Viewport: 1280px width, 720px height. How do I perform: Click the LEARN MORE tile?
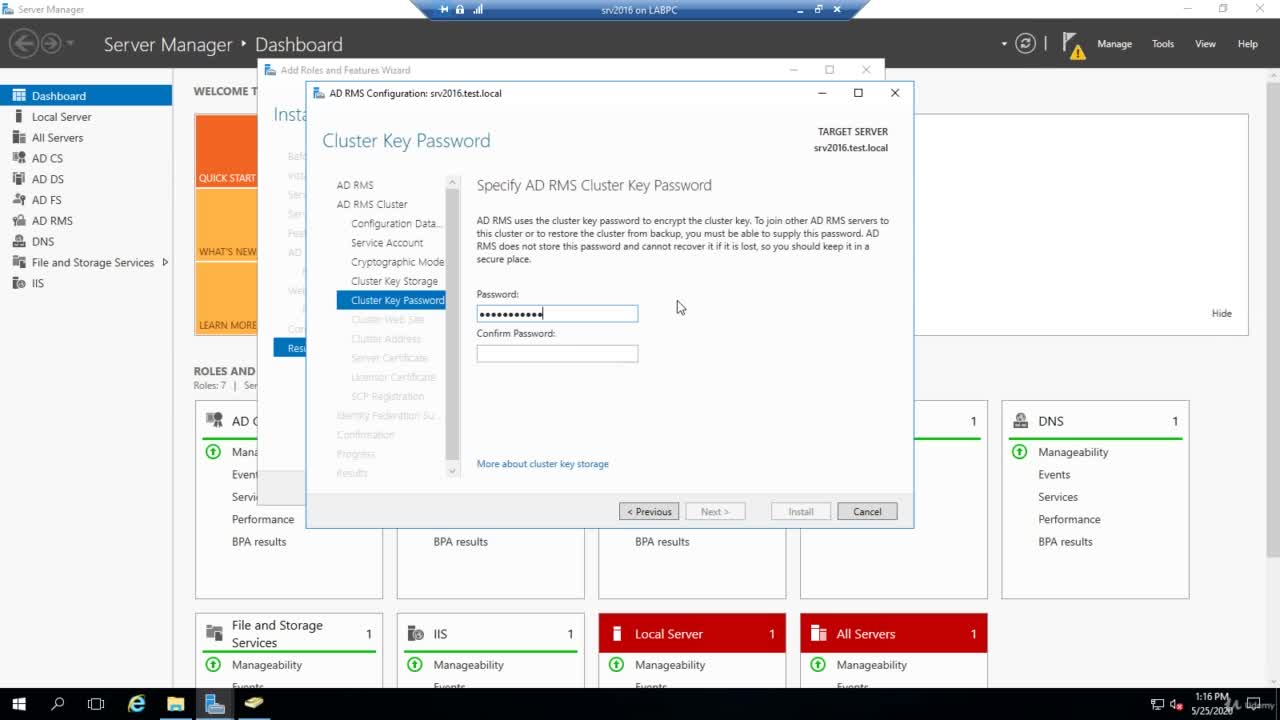pos(226,298)
